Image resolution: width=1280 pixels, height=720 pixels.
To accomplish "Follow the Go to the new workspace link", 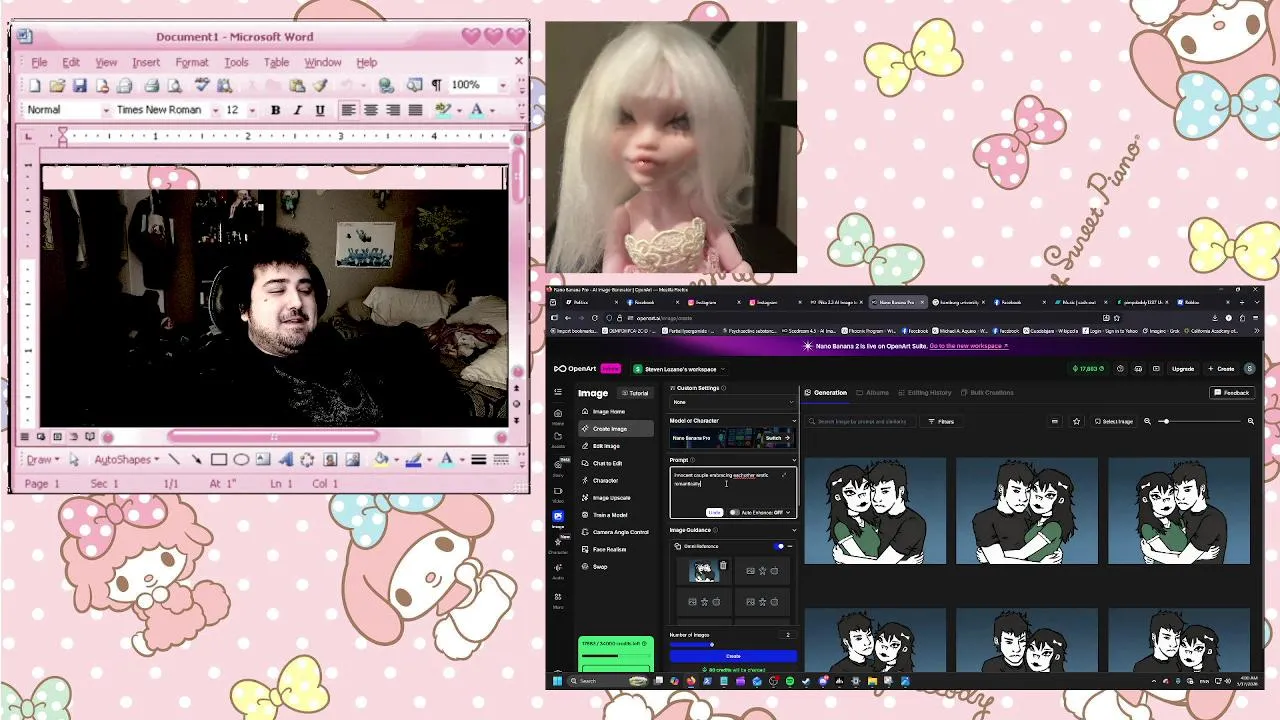I will [969, 346].
